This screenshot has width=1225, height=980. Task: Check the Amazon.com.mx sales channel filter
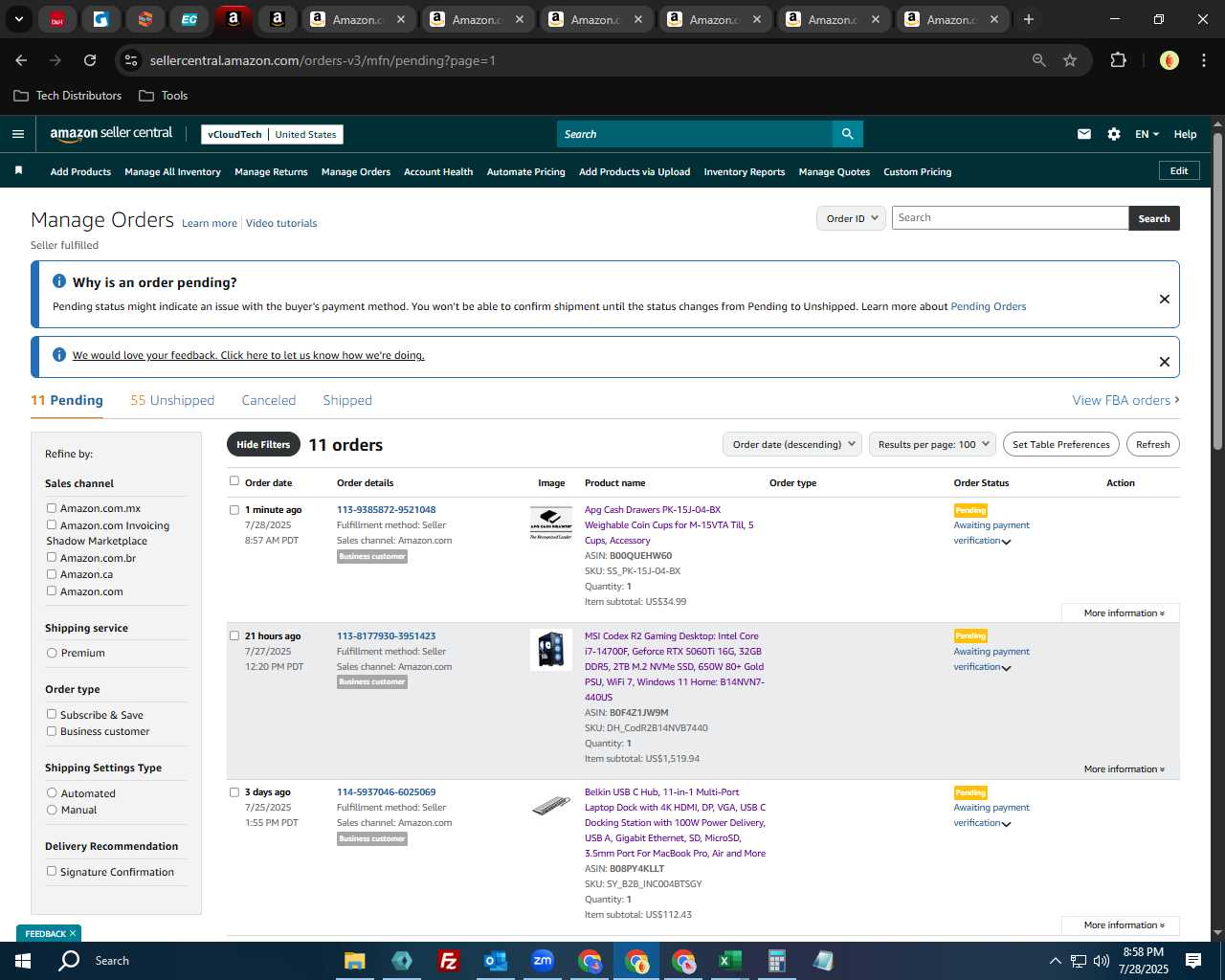click(52, 508)
